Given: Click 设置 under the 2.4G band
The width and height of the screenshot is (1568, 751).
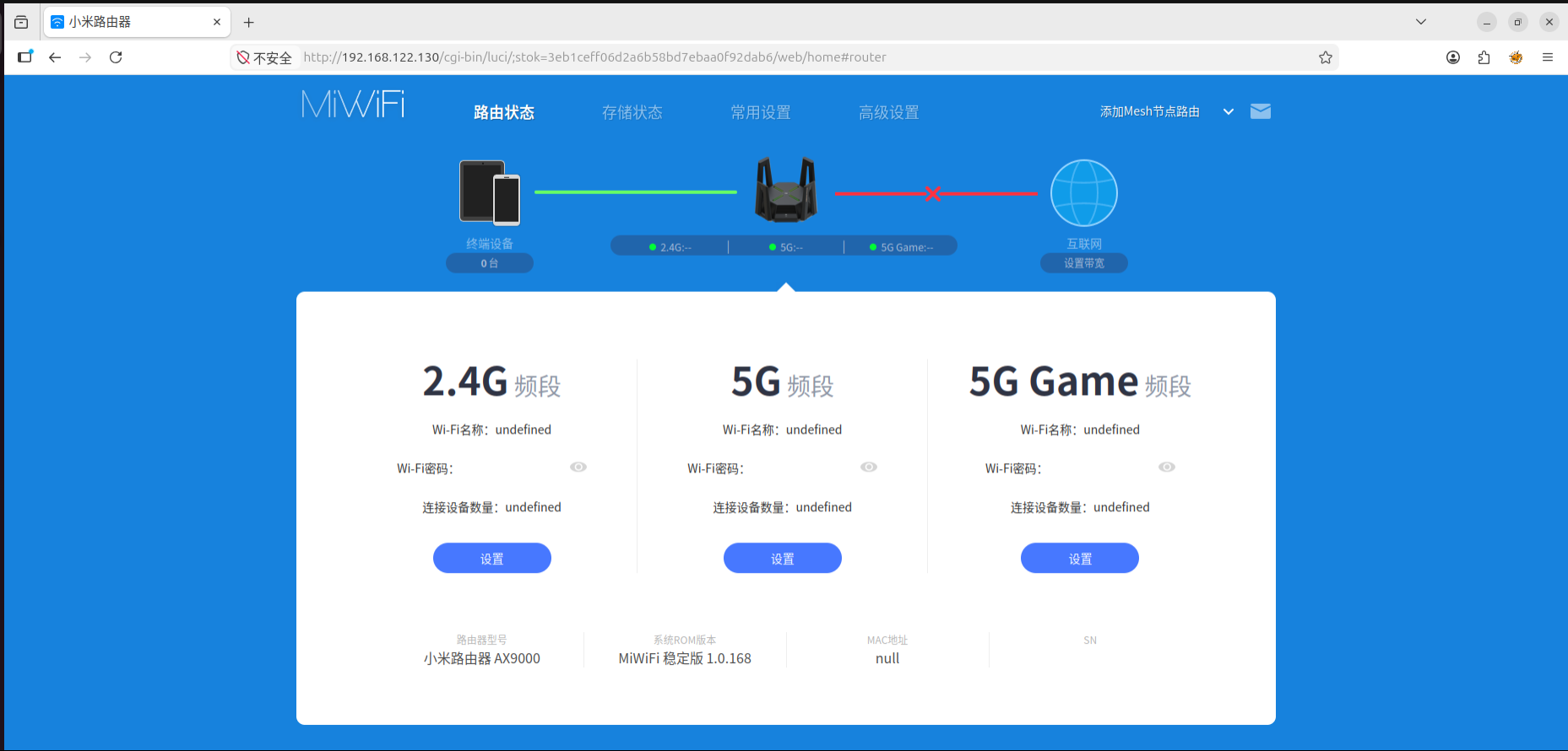Looking at the screenshot, I should (492, 558).
